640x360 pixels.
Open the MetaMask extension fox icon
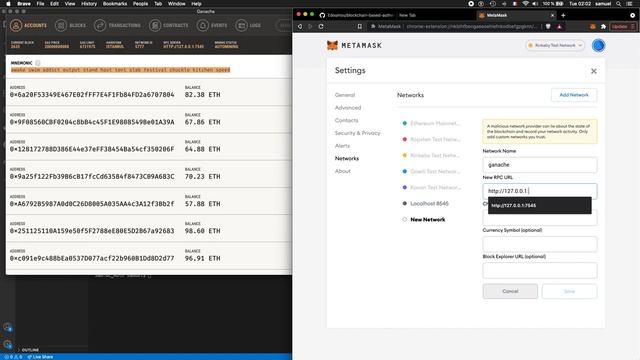(x=593, y=26)
